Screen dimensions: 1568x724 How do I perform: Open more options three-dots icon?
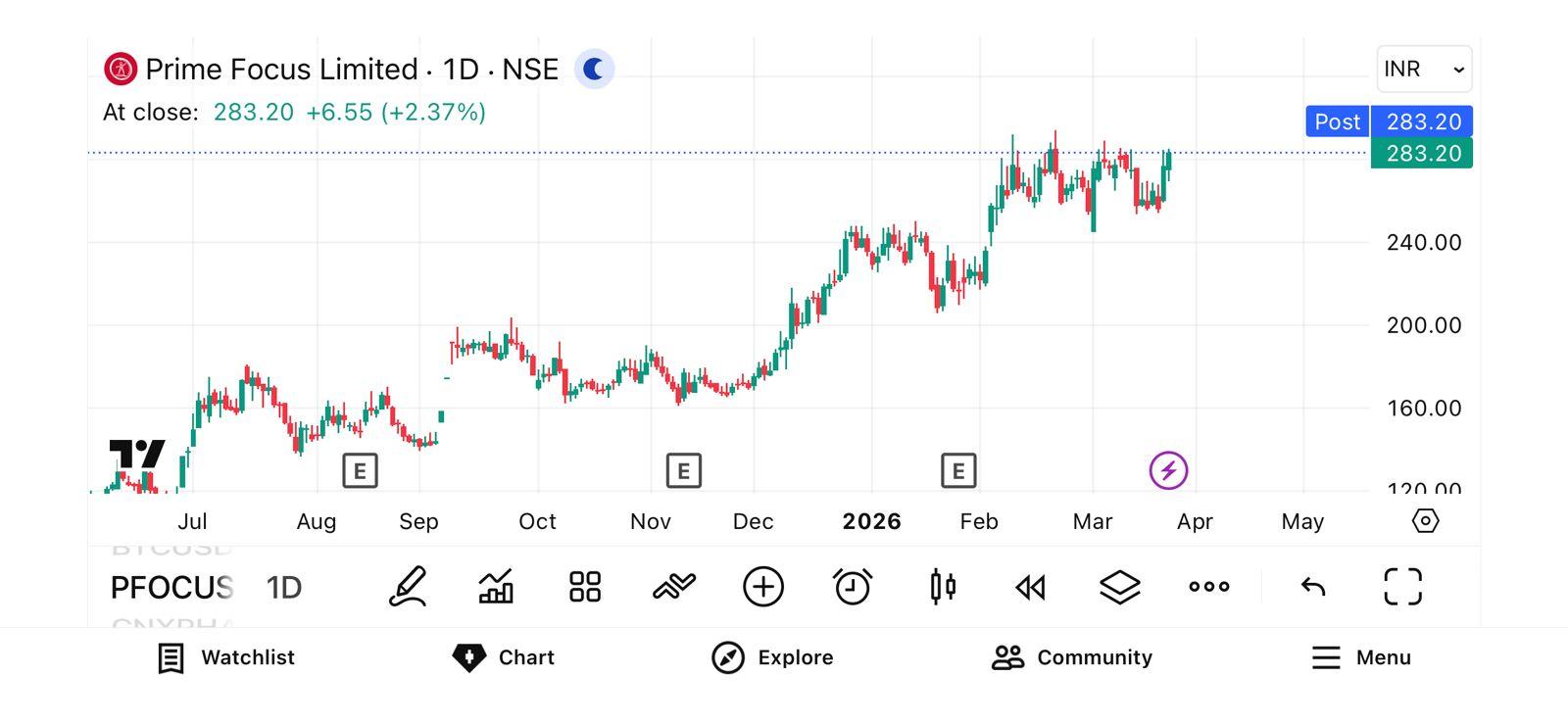coord(1209,587)
